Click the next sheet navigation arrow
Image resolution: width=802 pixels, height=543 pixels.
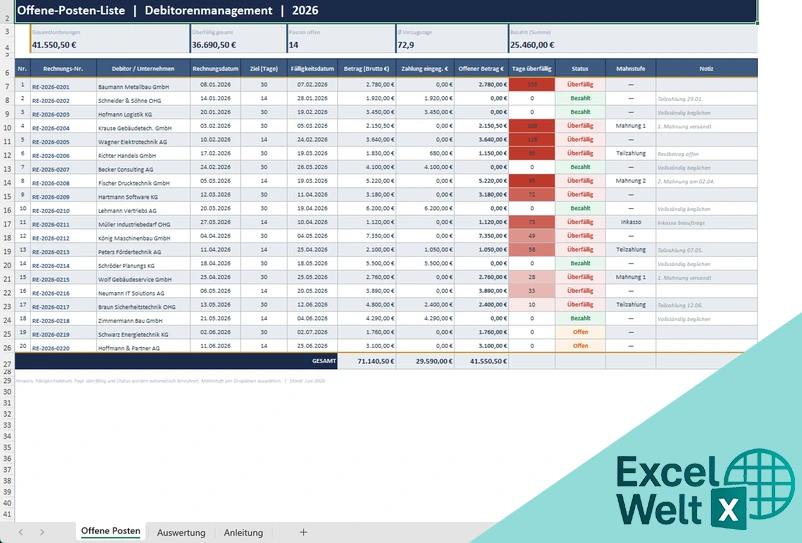[42, 532]
